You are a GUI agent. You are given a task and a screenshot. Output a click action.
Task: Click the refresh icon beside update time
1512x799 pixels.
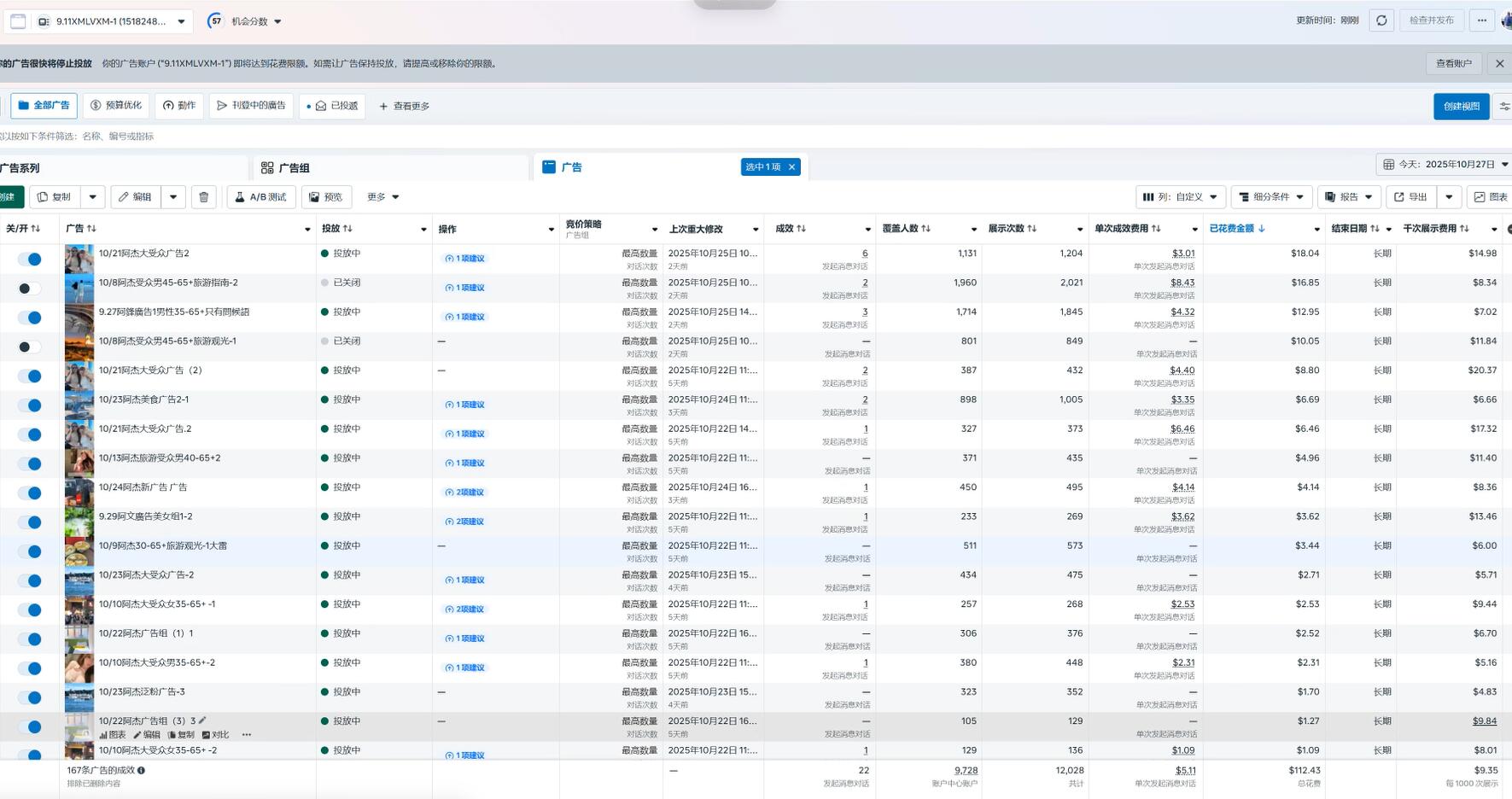(x=1381, y=20)
